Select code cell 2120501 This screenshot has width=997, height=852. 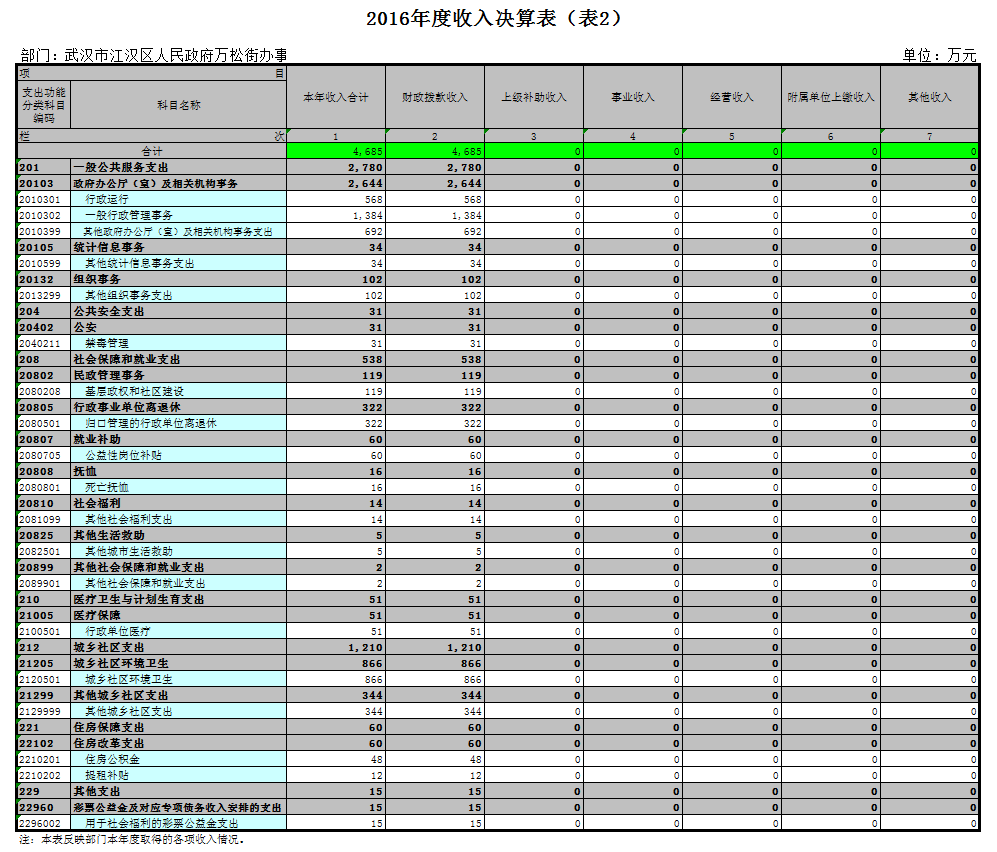click(44, 679)
